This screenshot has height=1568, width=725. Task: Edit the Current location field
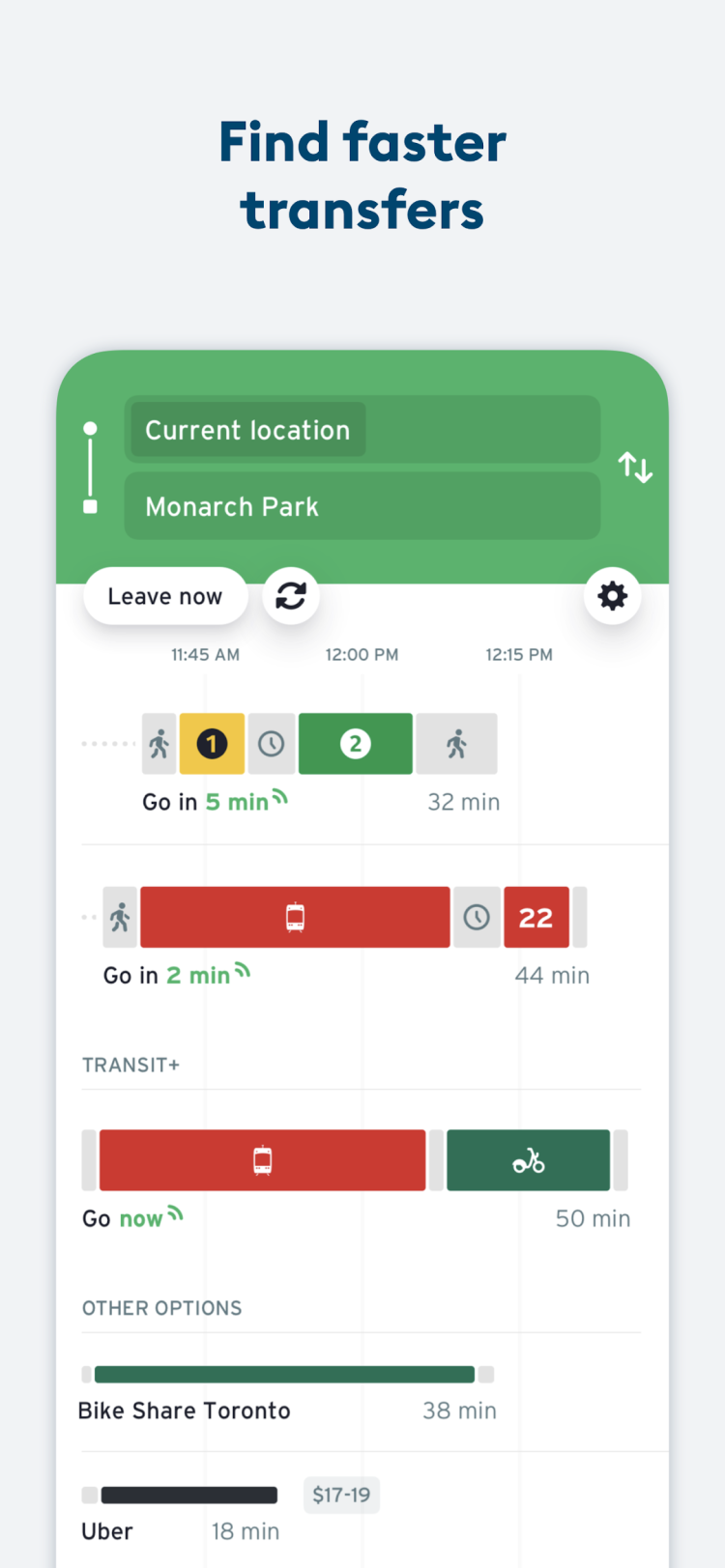(x=362, y=430)
